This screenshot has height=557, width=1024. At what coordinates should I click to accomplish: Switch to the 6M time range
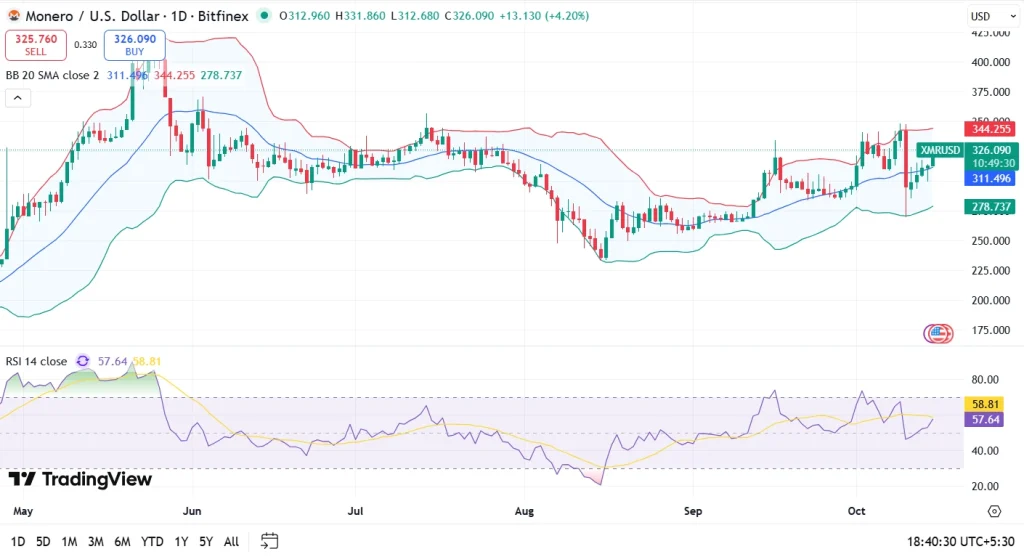122,541
